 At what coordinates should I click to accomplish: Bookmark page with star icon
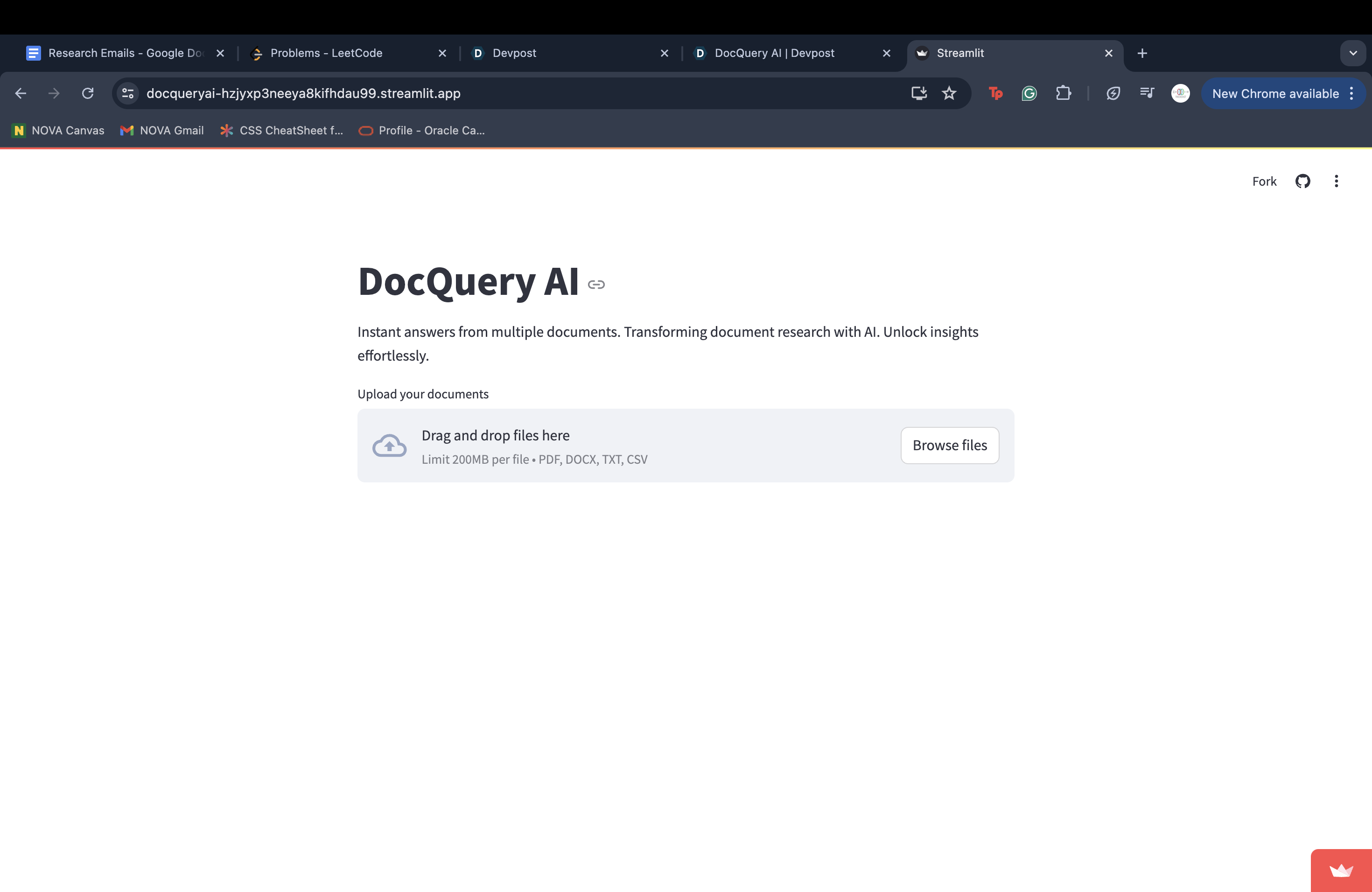949,93
